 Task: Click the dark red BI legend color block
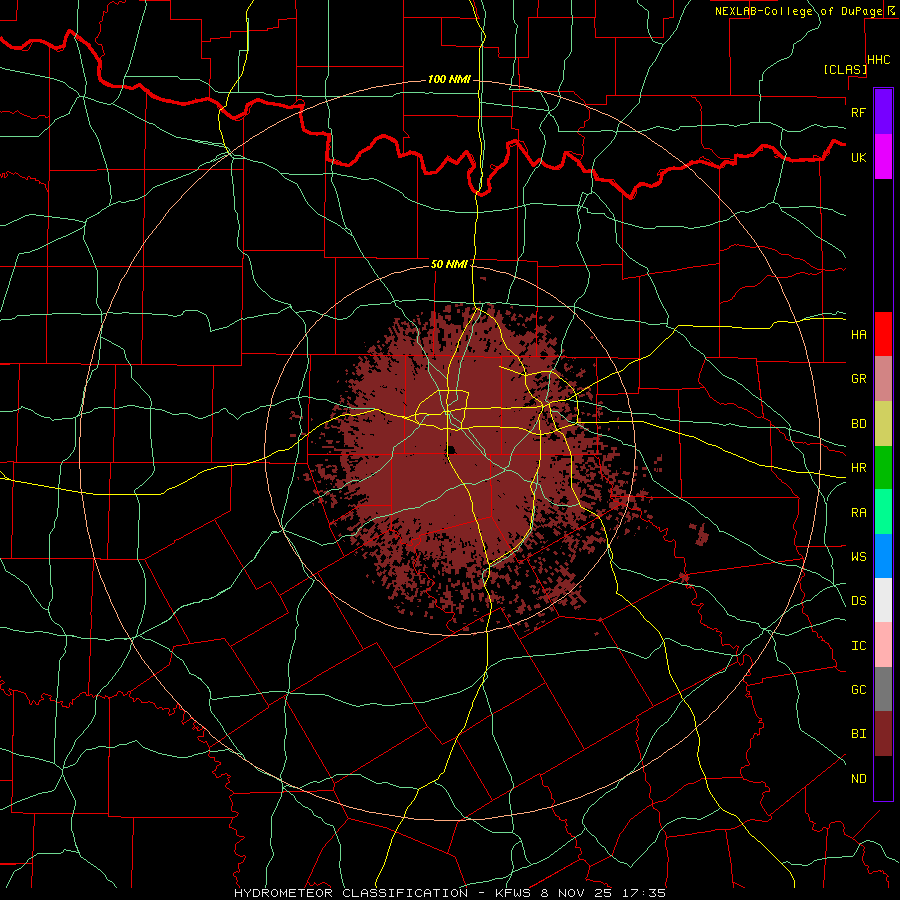[x=883, y=734]
